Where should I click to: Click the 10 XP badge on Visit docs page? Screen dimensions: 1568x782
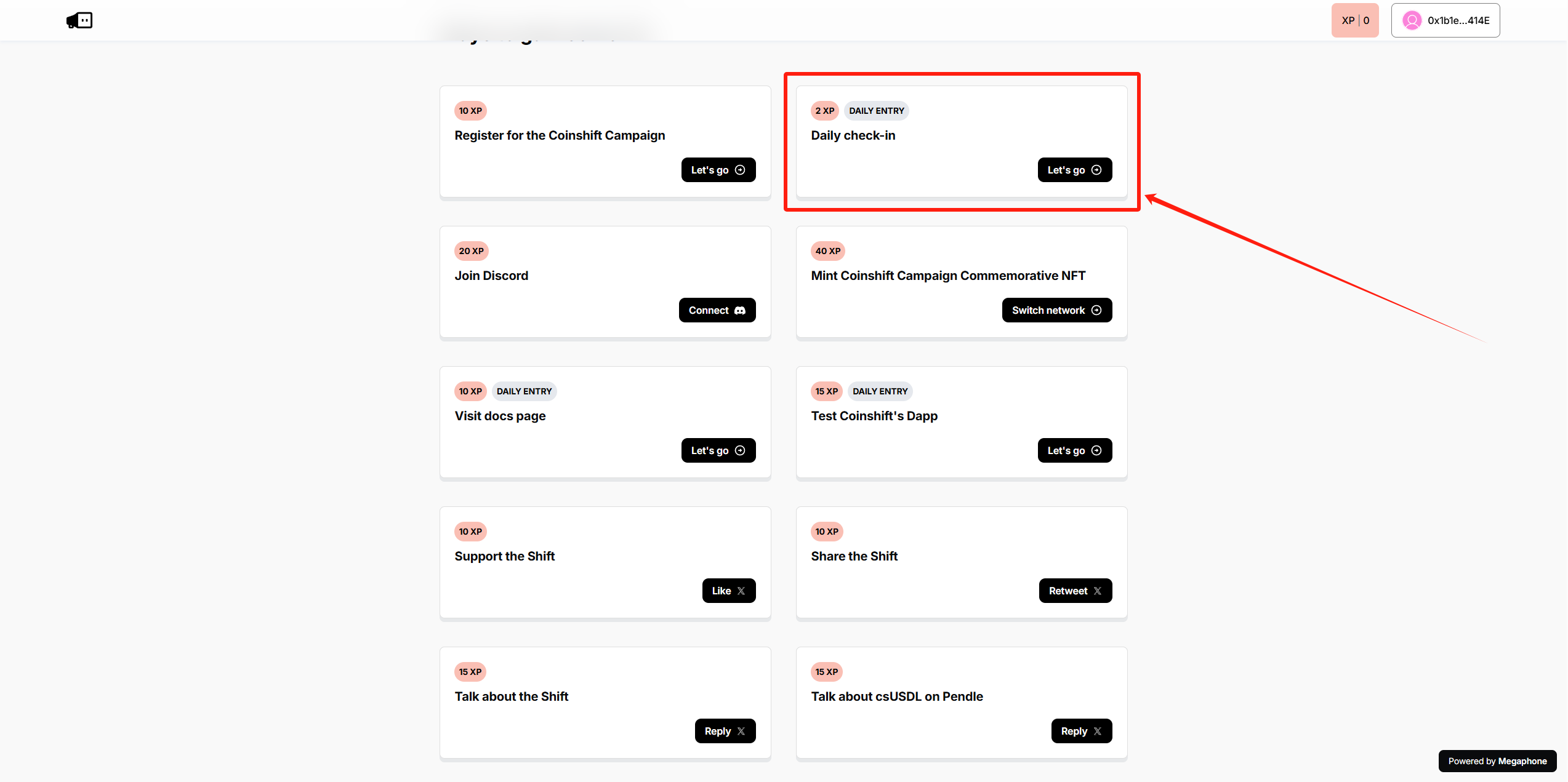(x=470, y=391)
